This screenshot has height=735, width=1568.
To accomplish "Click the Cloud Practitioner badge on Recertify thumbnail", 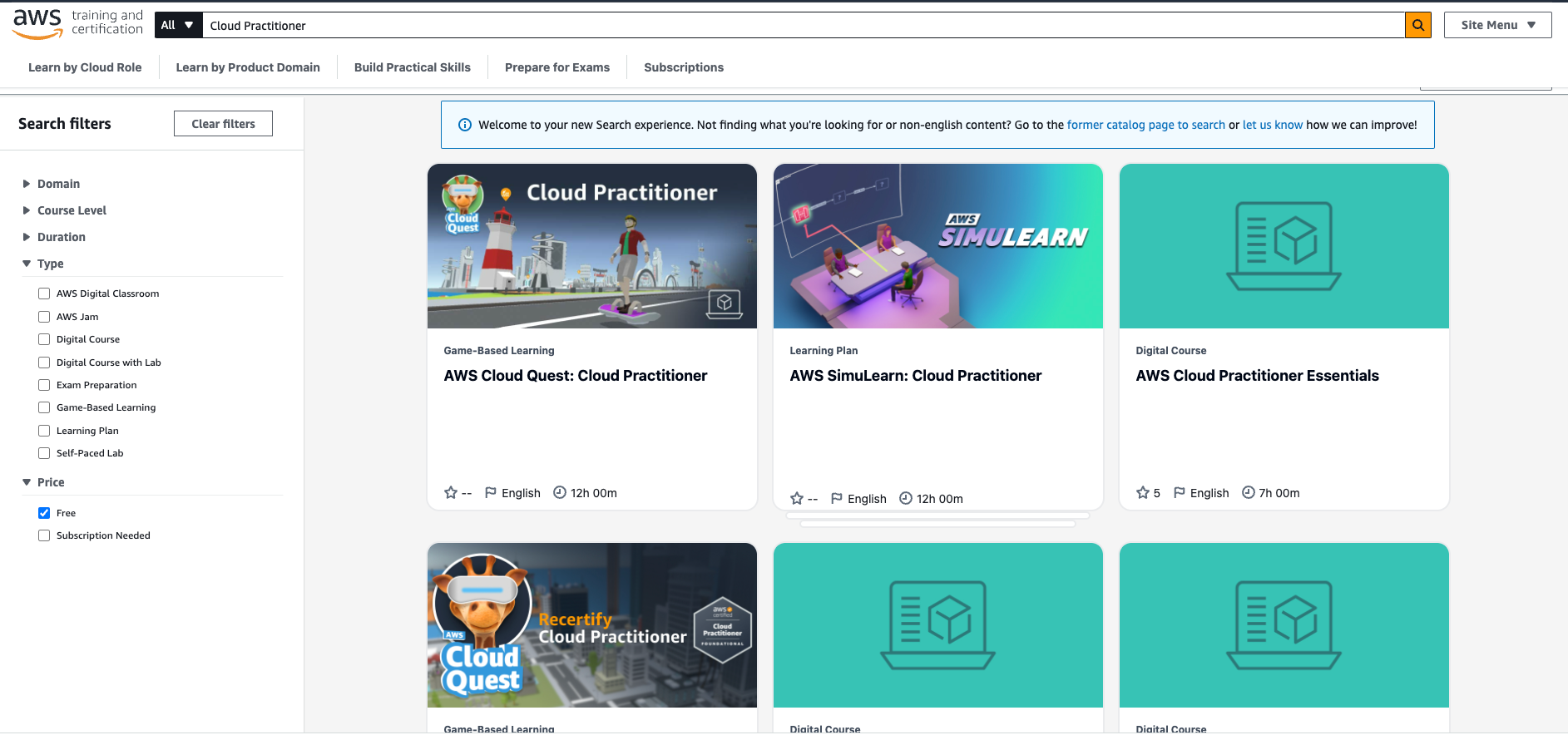I will point(722,629).
